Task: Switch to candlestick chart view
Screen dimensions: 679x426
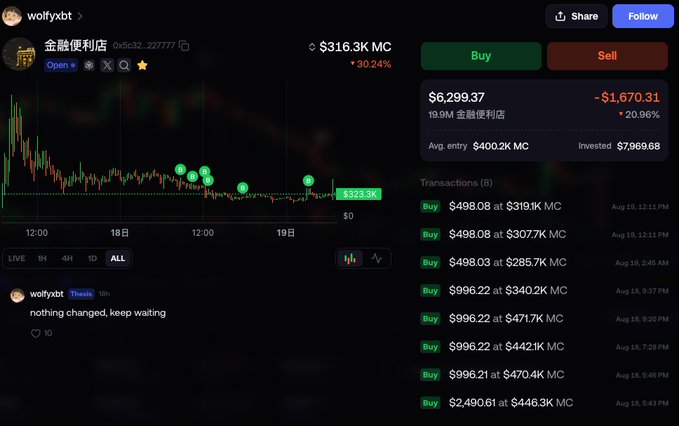Action: (350, 258)
